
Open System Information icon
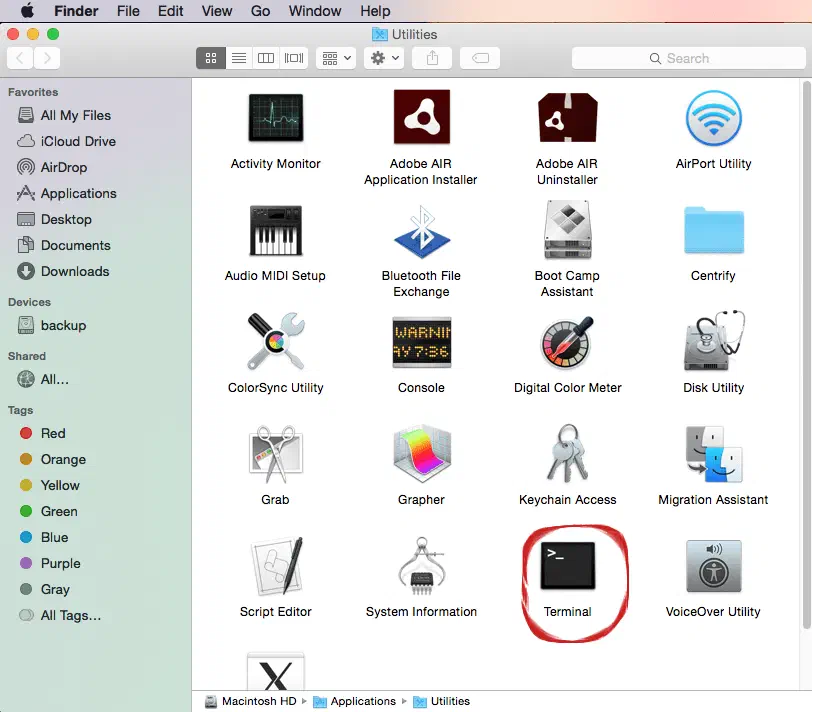click(422, 566)
